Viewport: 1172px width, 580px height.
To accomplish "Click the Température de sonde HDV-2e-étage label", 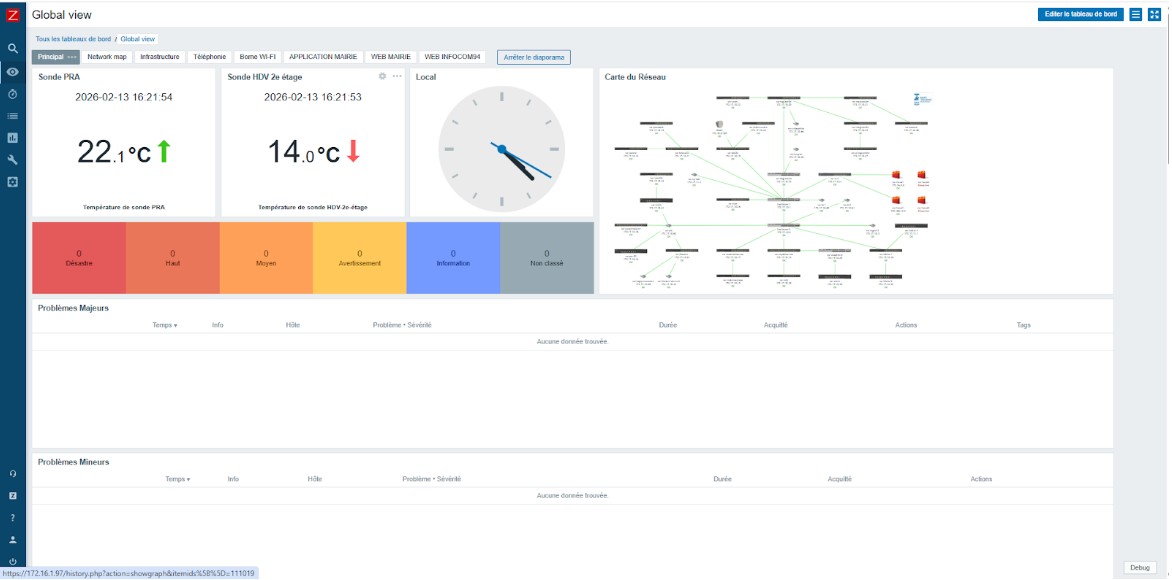I will (312, 207).
